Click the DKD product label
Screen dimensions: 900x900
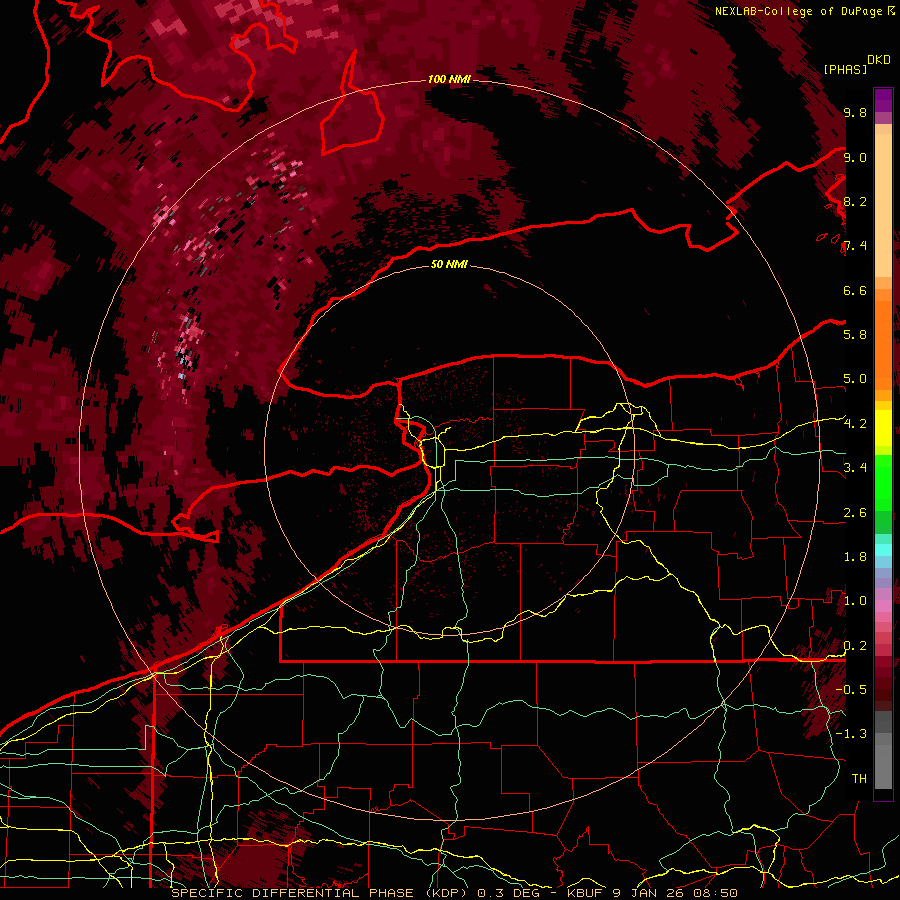coord(879,59)
